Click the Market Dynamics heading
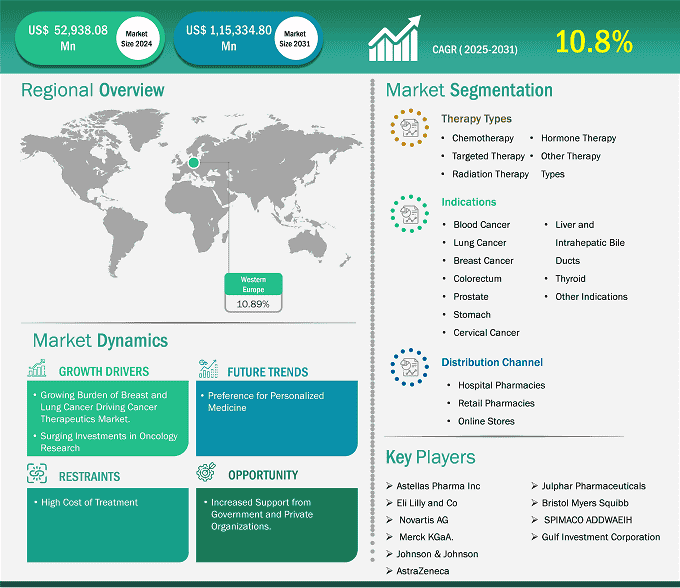 click(100, 340)
